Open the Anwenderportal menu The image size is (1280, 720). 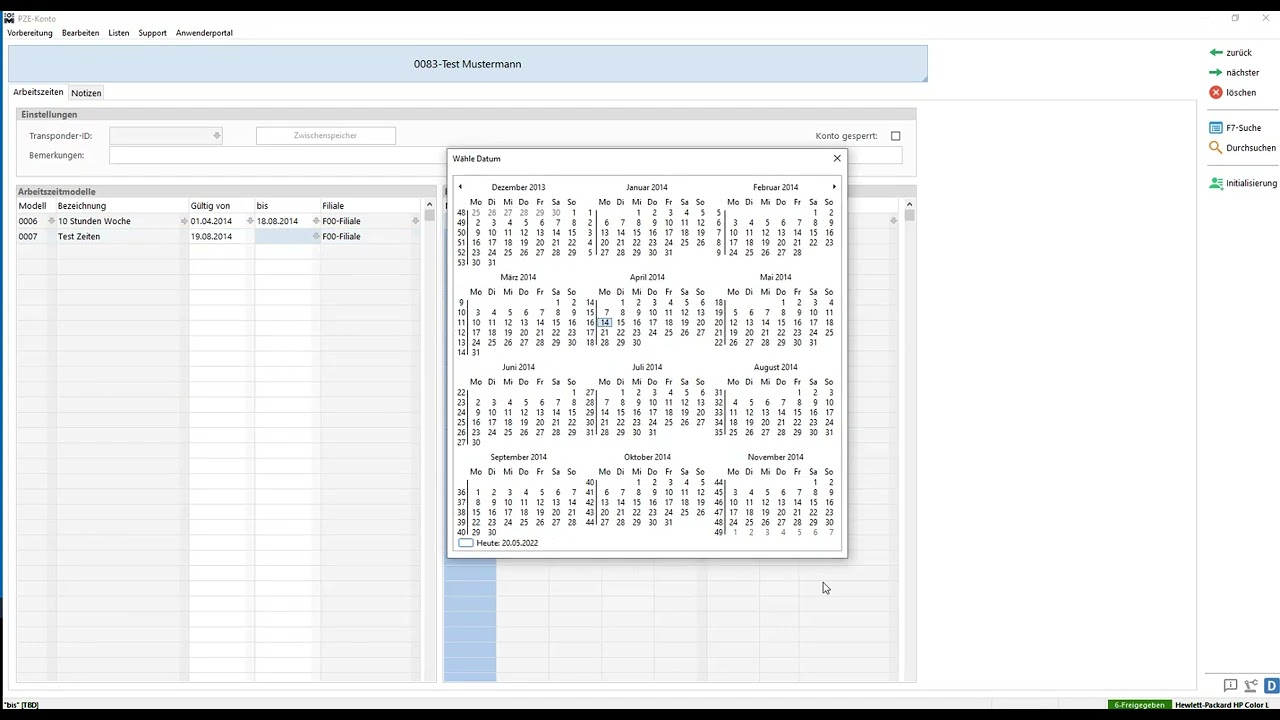tap(204, 33)
